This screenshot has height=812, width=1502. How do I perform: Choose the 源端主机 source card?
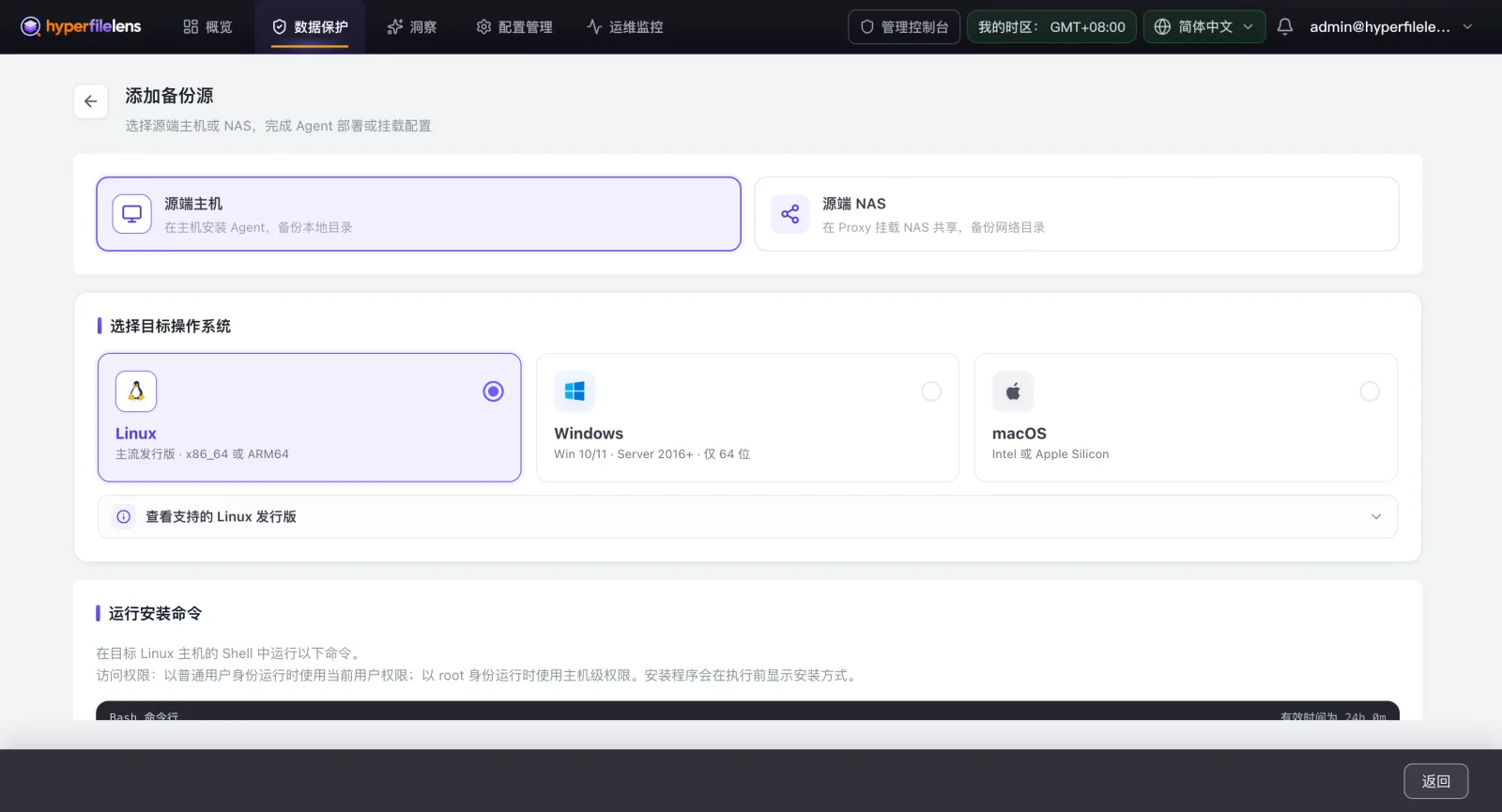pos(419,214)
